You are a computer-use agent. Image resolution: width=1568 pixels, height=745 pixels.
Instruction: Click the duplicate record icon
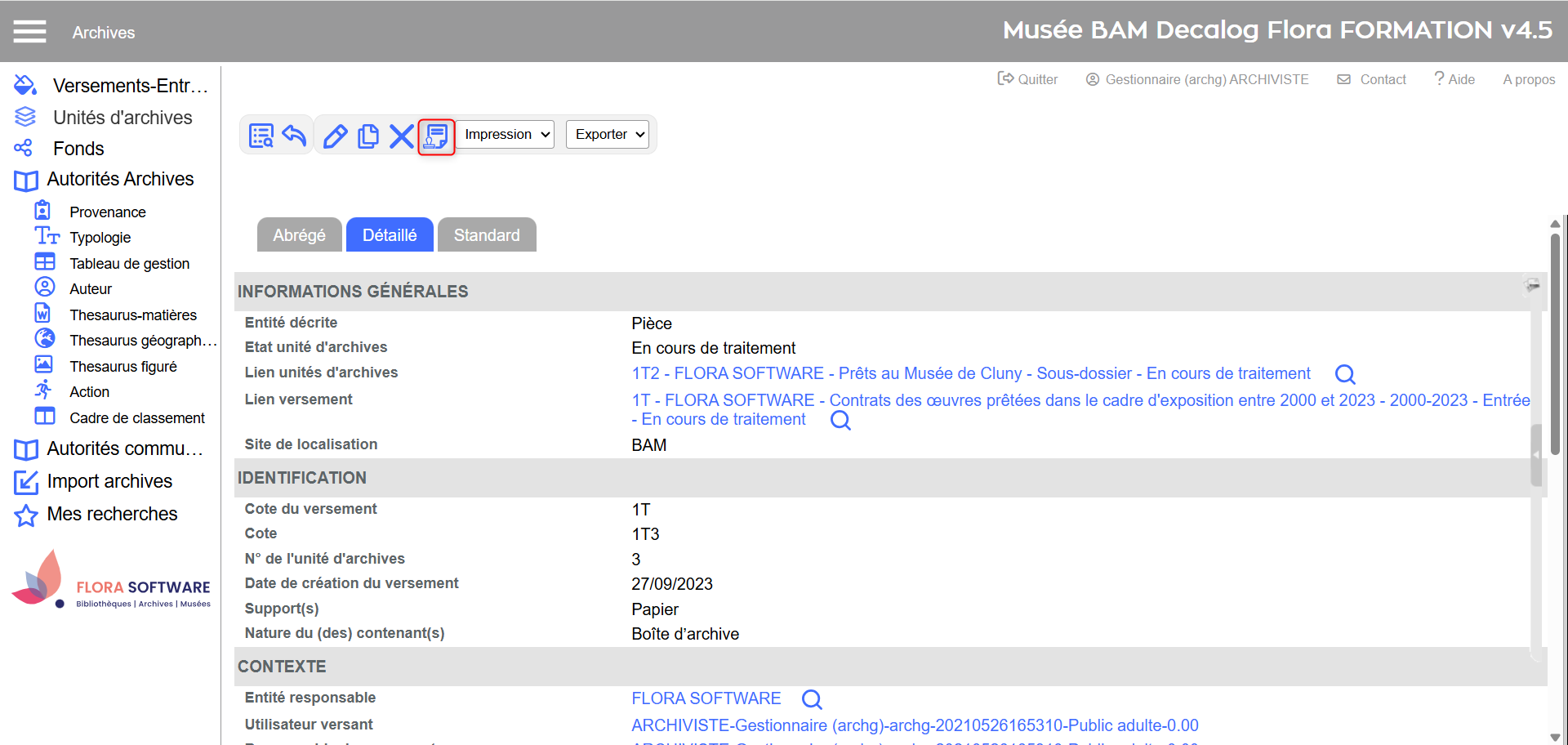click(x=368, y=136)
